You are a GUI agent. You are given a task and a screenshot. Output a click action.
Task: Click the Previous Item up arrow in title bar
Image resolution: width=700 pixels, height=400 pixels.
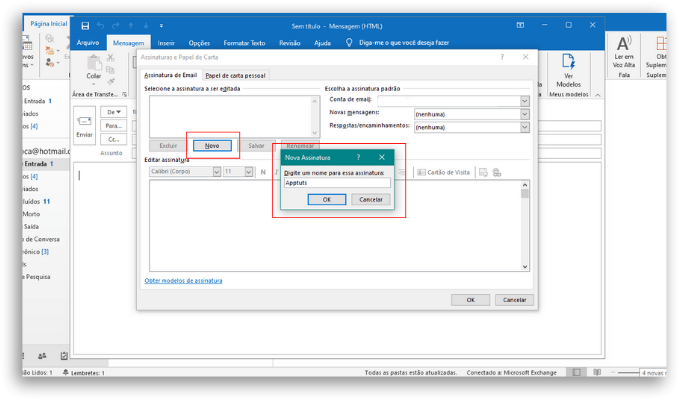(131, 26)
